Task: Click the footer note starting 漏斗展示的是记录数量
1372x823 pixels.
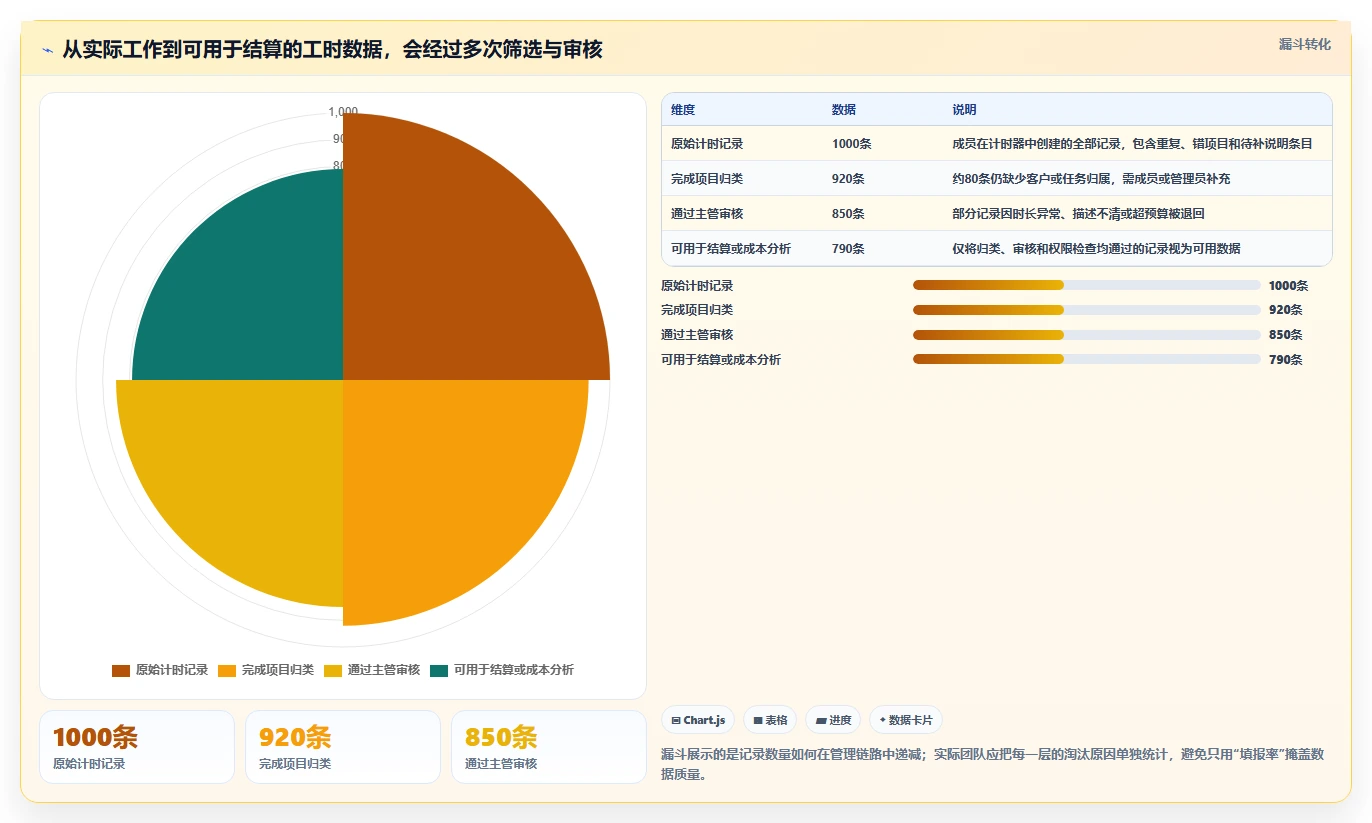Action: [992, 764]
